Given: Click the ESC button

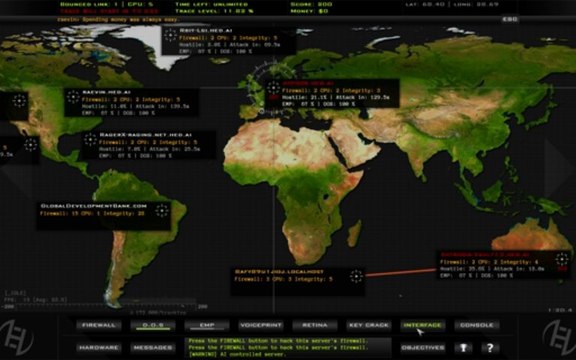Looking at the screenshot, I should pos(510,19).
